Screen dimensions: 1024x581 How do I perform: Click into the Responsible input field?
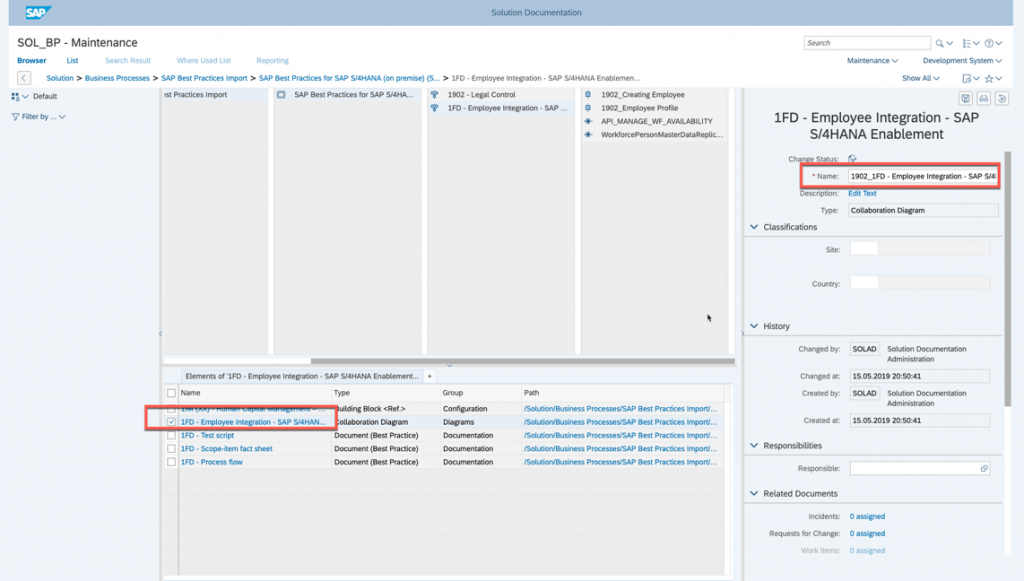click(920, 469)
